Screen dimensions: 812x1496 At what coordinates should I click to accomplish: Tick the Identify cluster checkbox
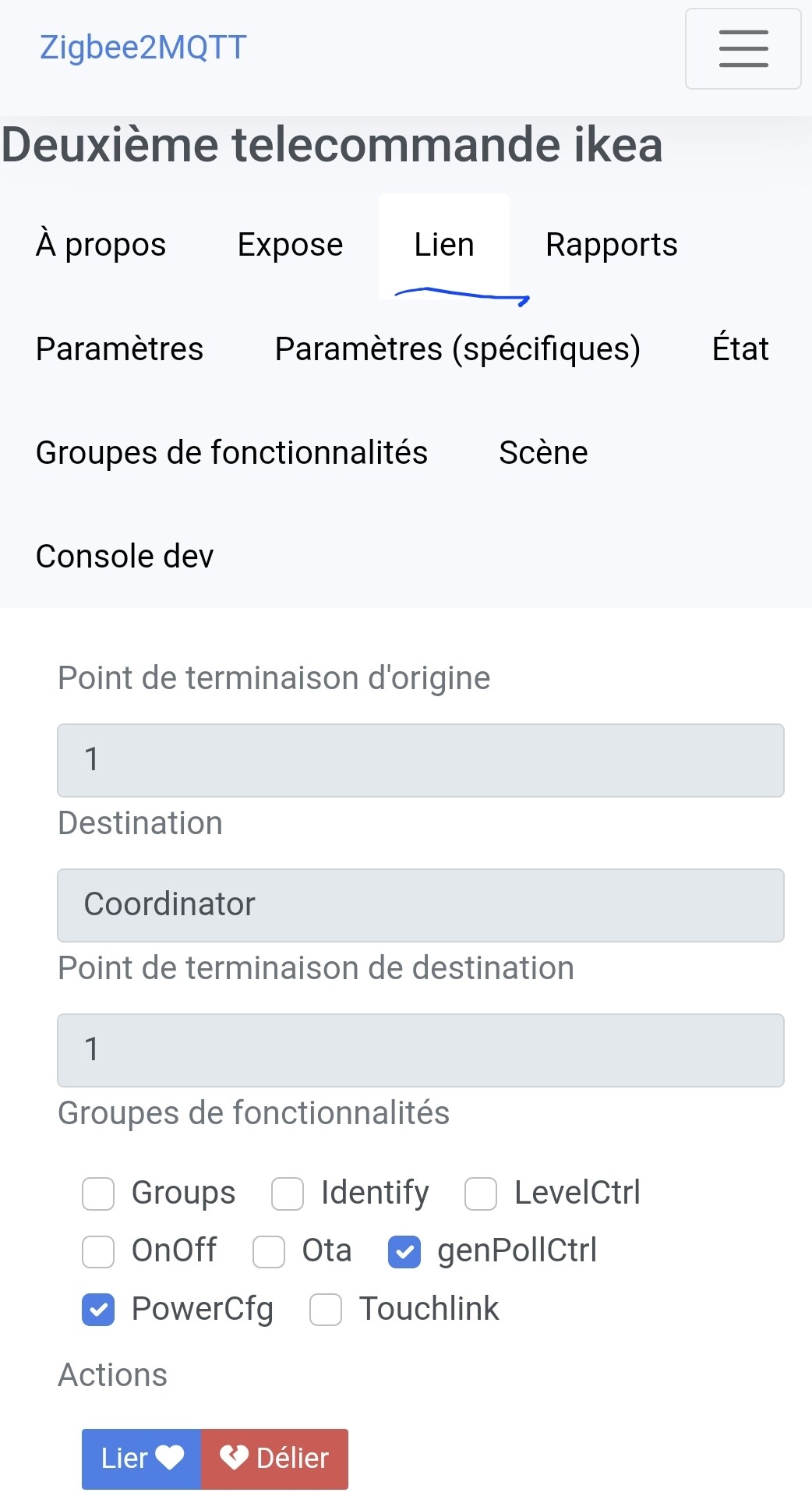tap(288, 1194)
